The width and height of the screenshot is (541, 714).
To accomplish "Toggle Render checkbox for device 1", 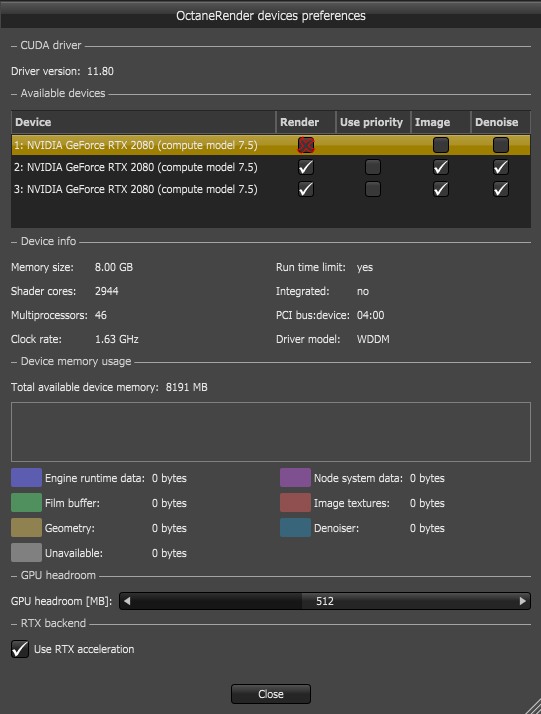I will (306, 145).
